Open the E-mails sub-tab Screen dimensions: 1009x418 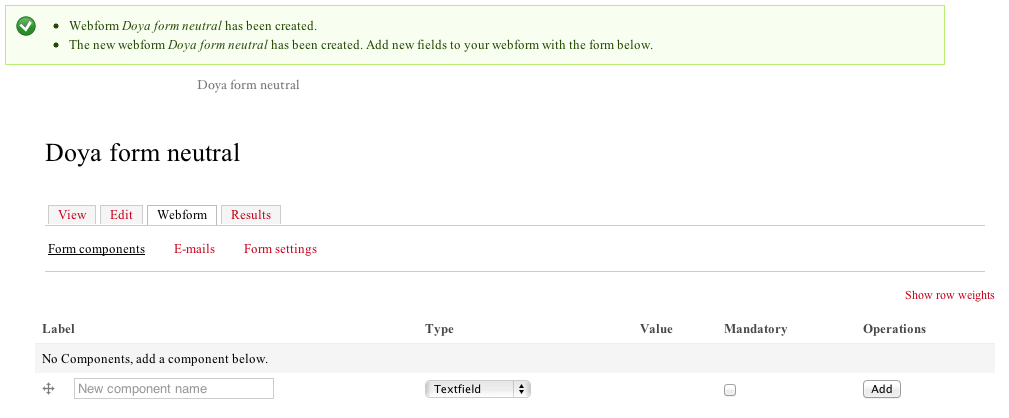click(x=194, y=249)
